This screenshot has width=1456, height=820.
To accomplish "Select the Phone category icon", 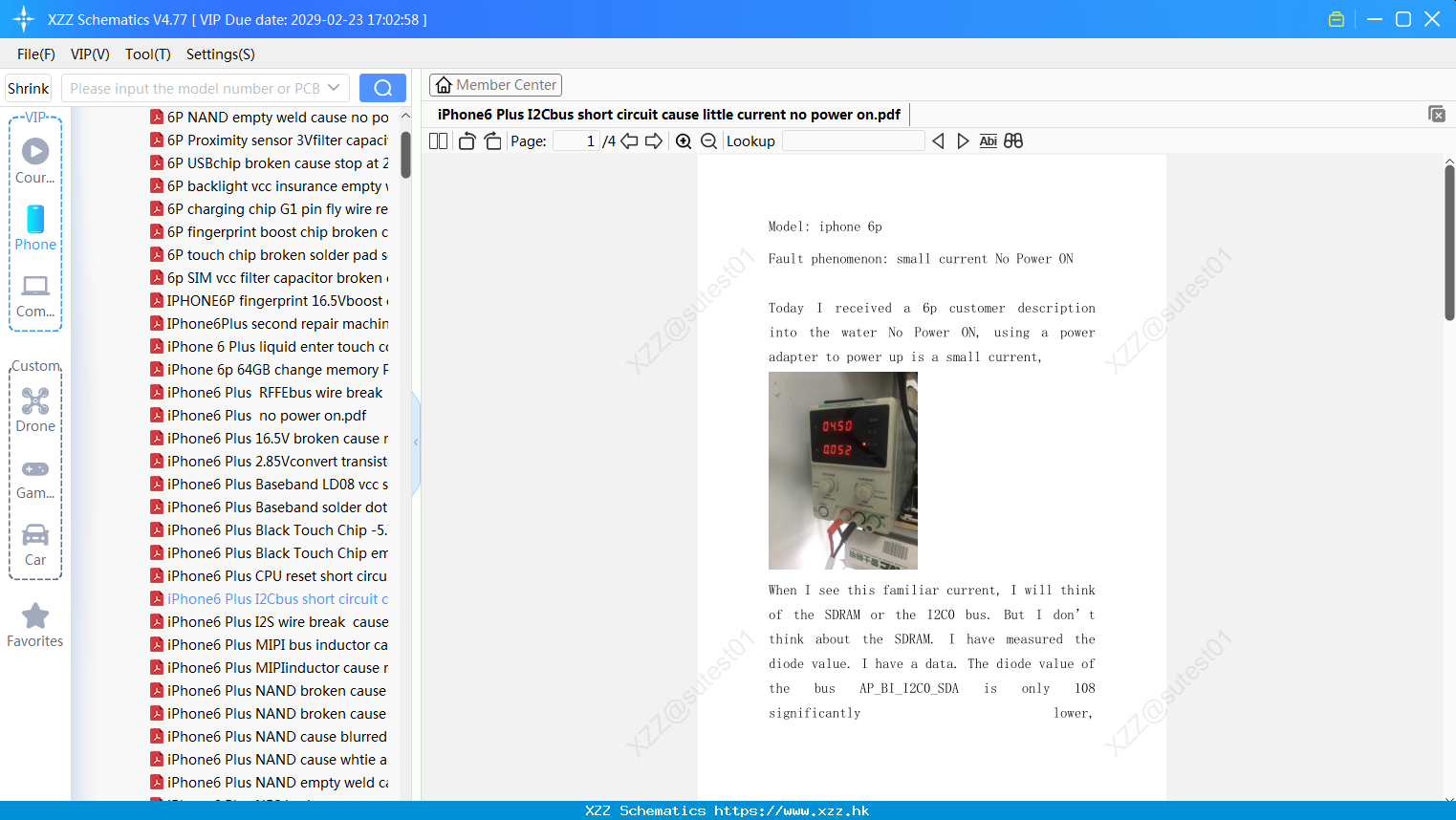I will pos(35,227).
